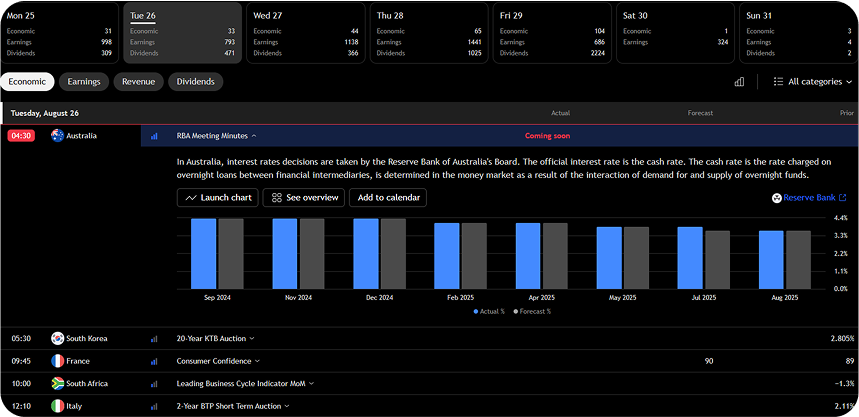Click the France flag icon
Viewport: 859px width, 417px height.
click(x=58, y=361)
